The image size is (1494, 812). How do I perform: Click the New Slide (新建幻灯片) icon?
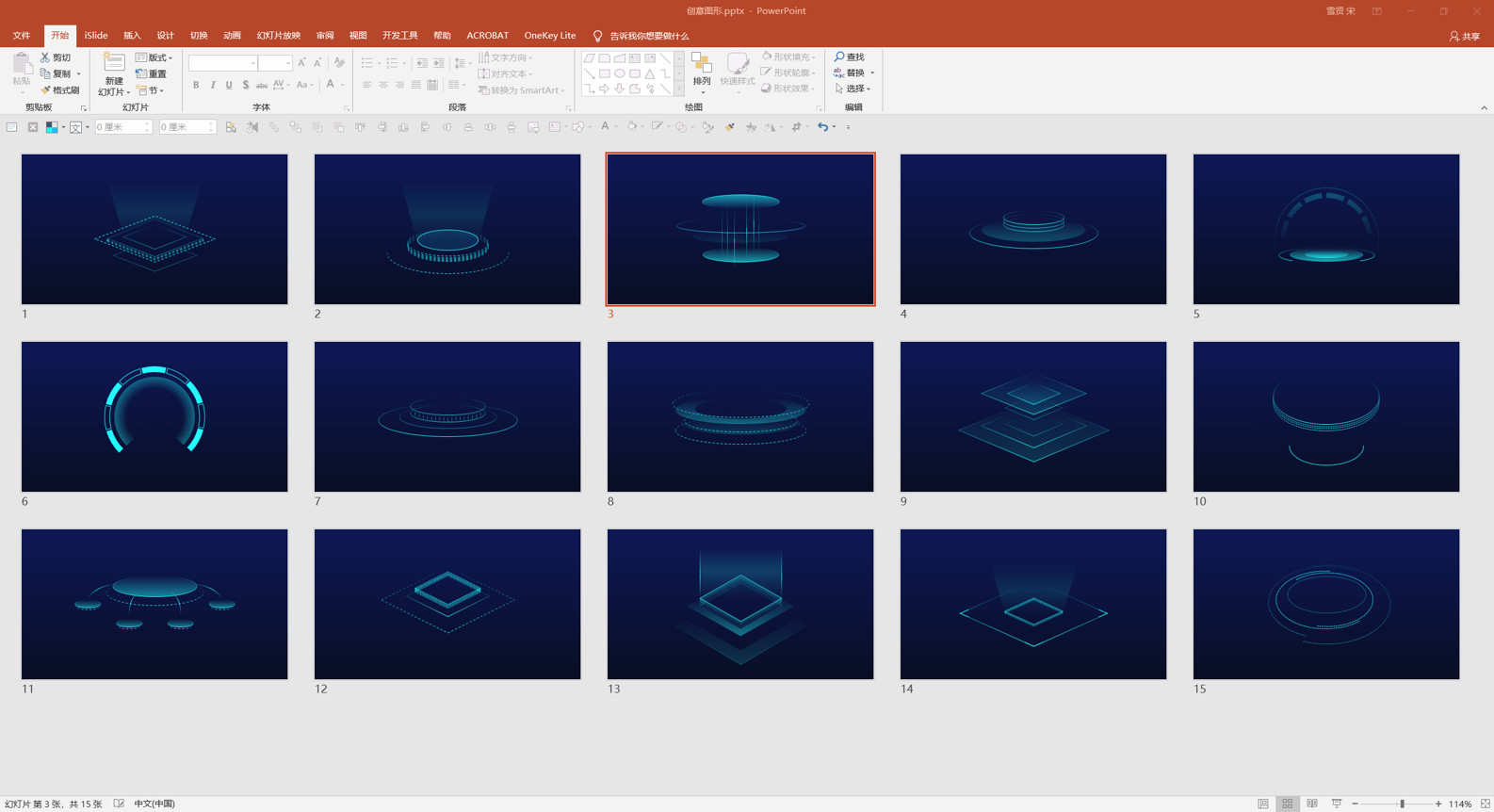point(114,63)
